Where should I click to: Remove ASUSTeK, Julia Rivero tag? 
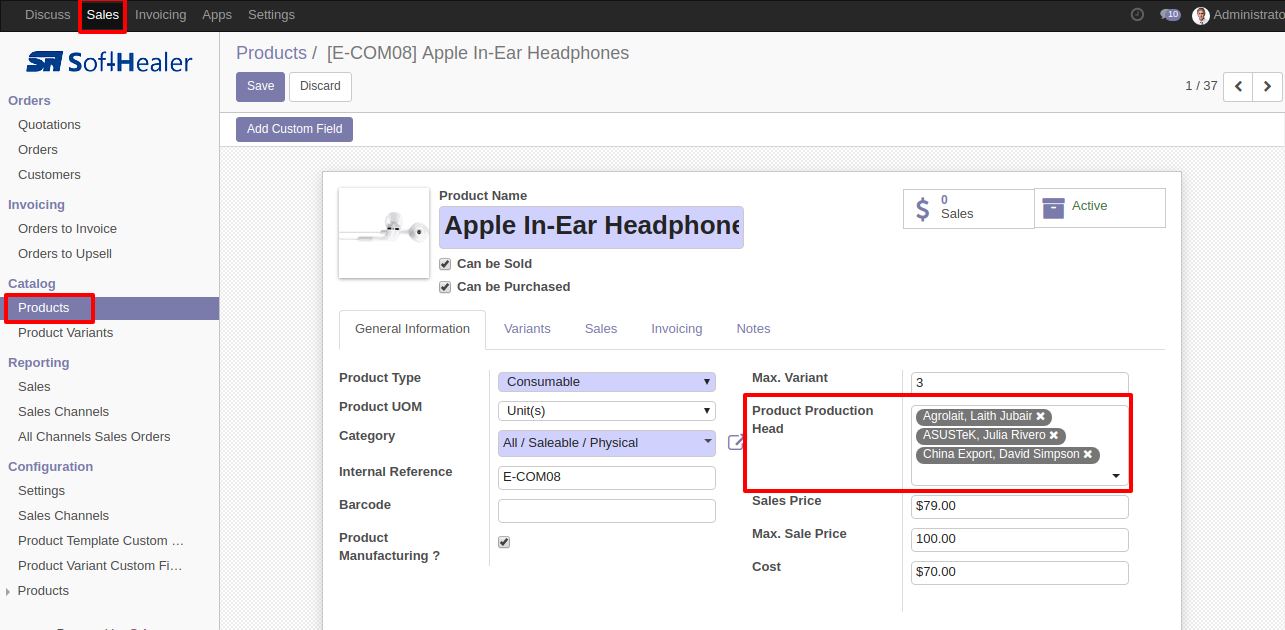[x=1053, y=435]
